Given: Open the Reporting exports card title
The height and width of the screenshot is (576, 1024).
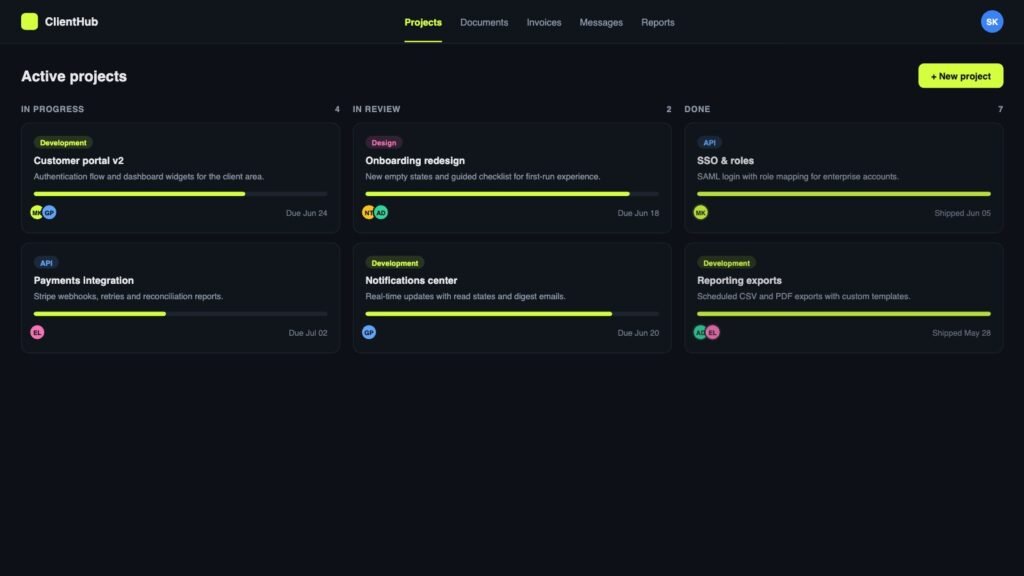Looking at the screenshot, I should point(739,280).
